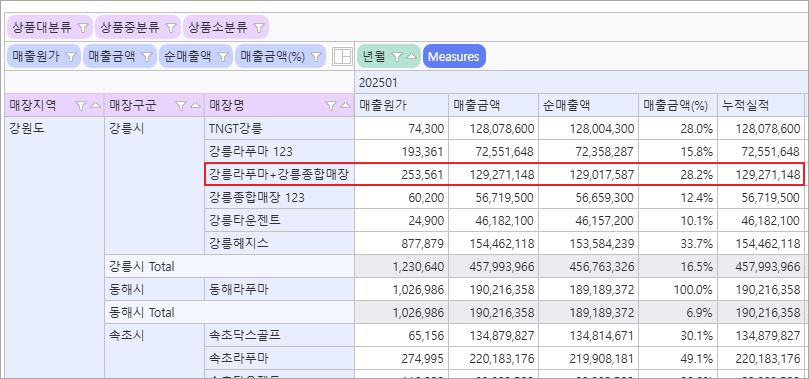Open filter dropdown in 매장명 header

330,106
